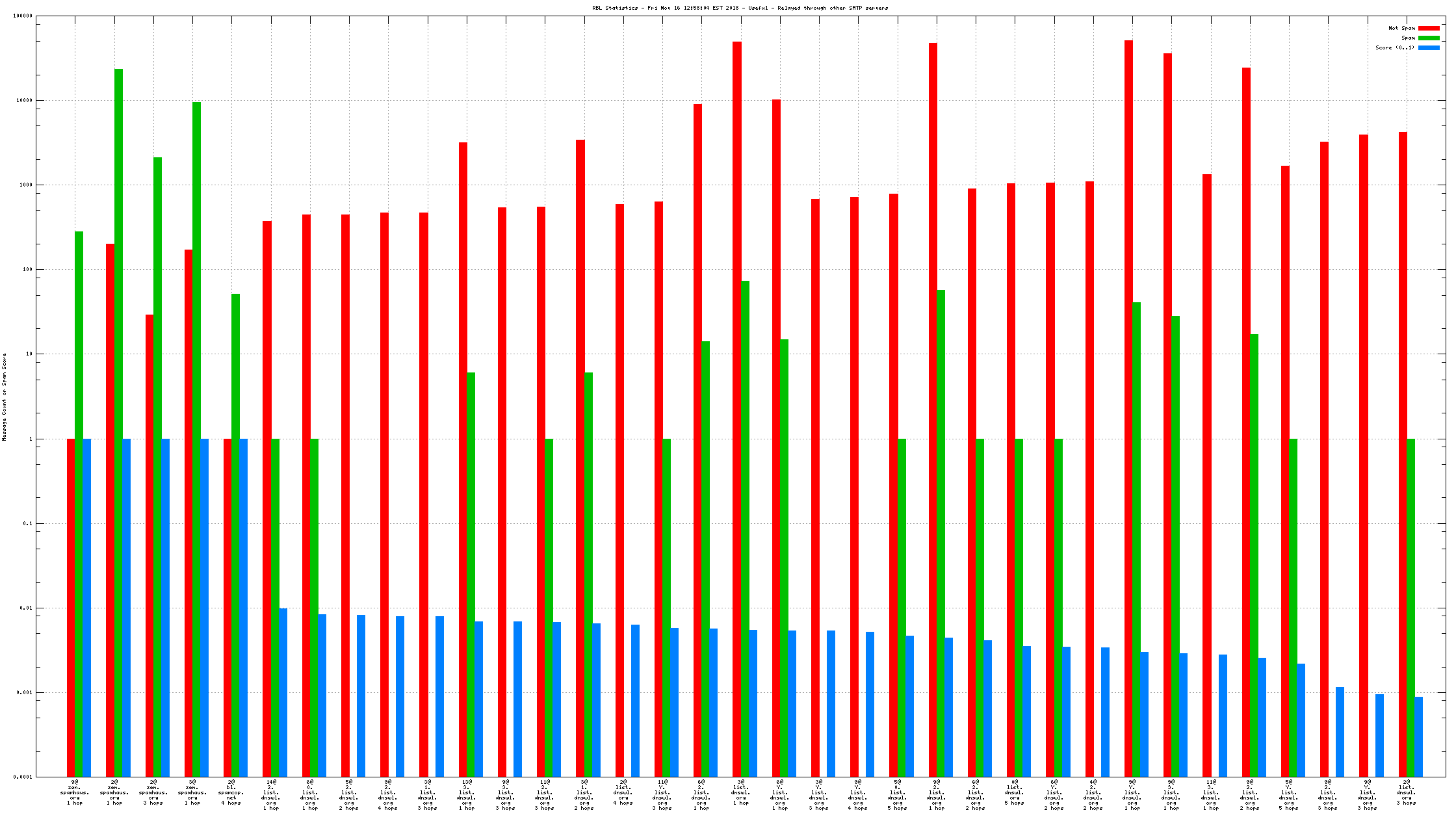Click the green Spam legend swatch
1456x819 pixels.
(1429, 38)
